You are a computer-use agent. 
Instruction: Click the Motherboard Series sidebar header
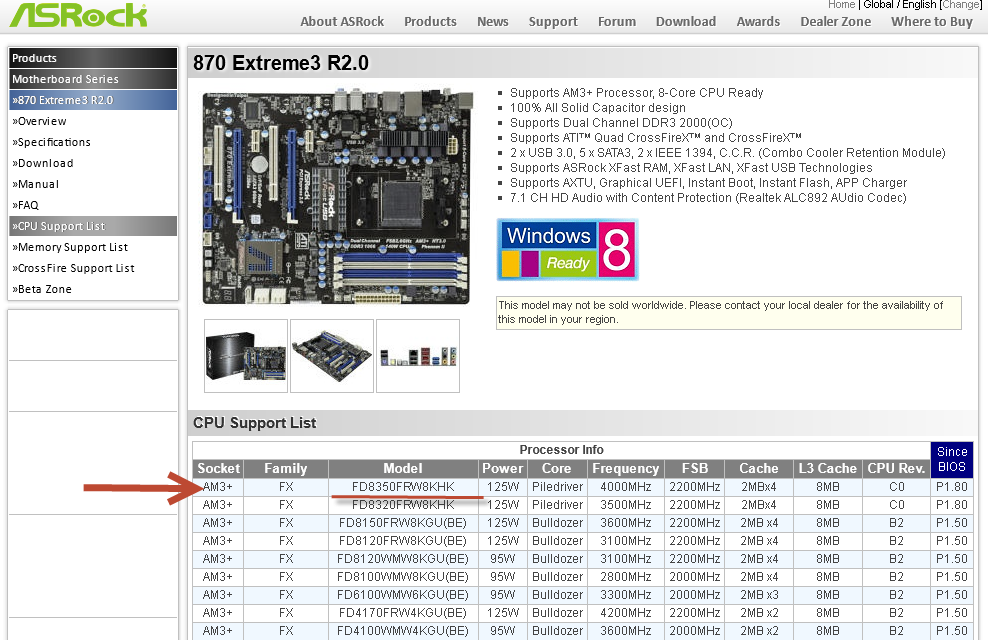coord(93,79)
